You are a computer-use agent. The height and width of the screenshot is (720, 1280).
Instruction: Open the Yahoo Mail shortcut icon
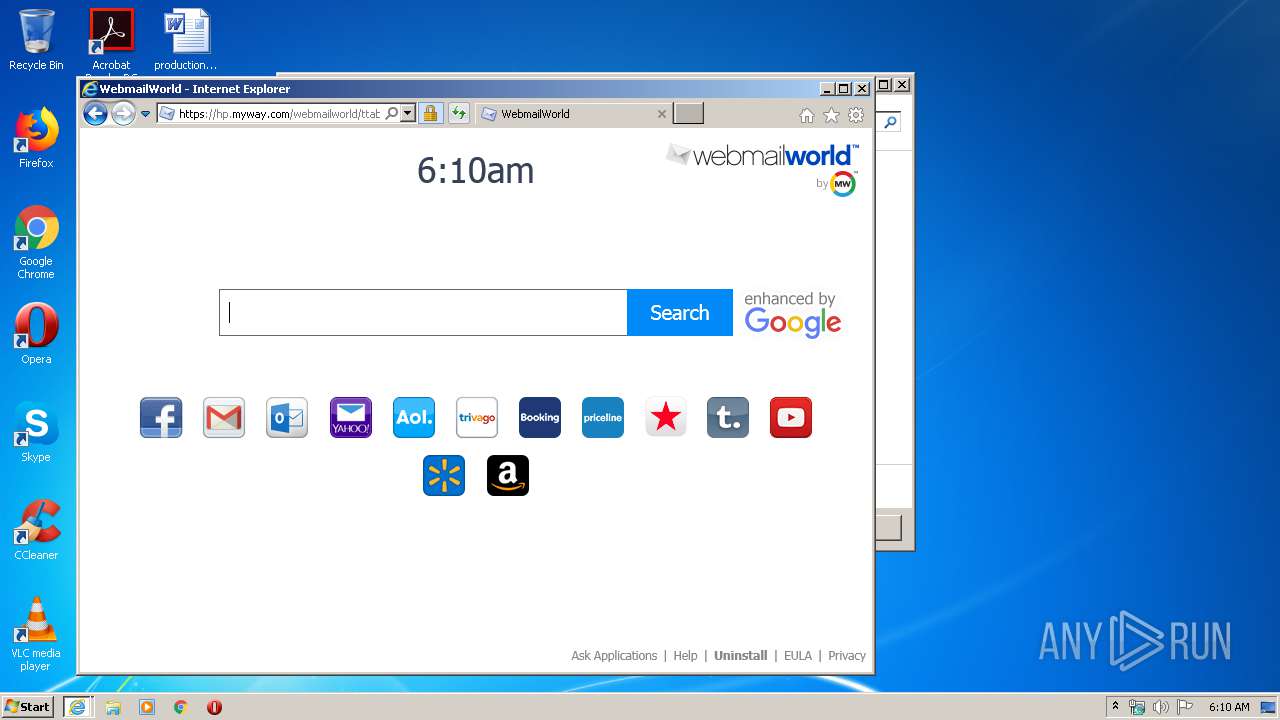pos(351,418)
